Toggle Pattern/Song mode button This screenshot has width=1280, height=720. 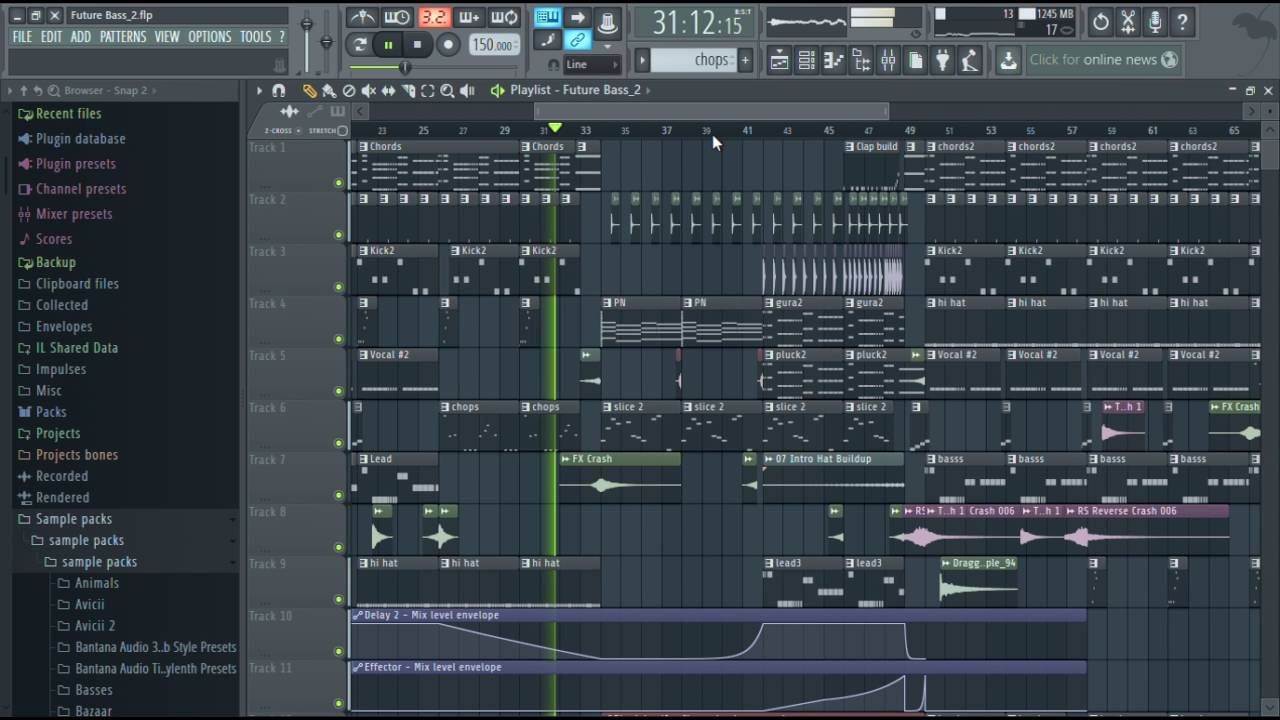tap(359, 44)
